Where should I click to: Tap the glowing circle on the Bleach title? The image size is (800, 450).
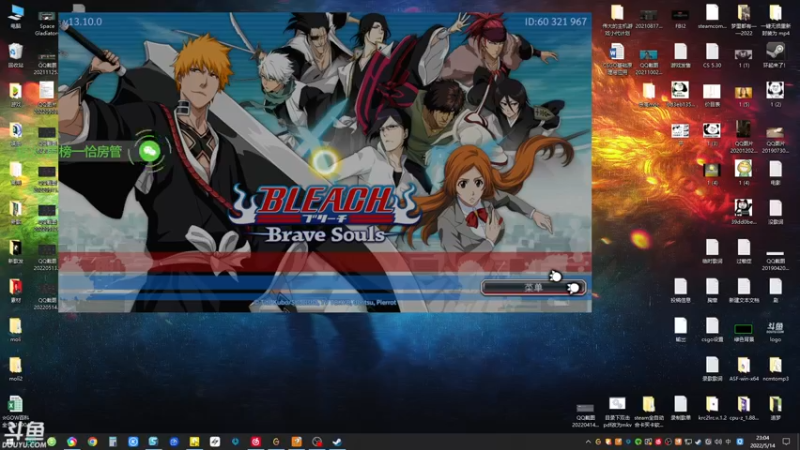(324, 162)
